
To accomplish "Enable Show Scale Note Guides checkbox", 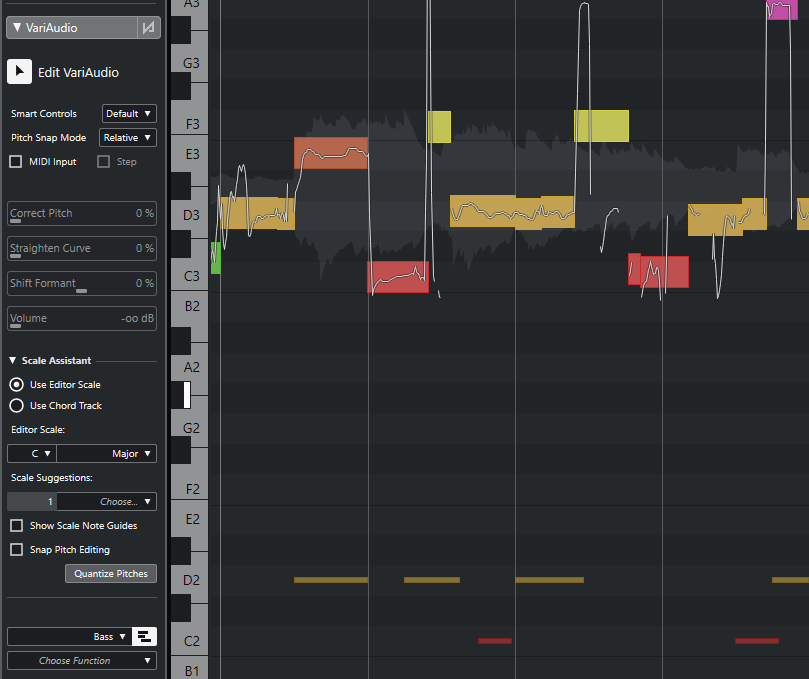I will (17, 526).
